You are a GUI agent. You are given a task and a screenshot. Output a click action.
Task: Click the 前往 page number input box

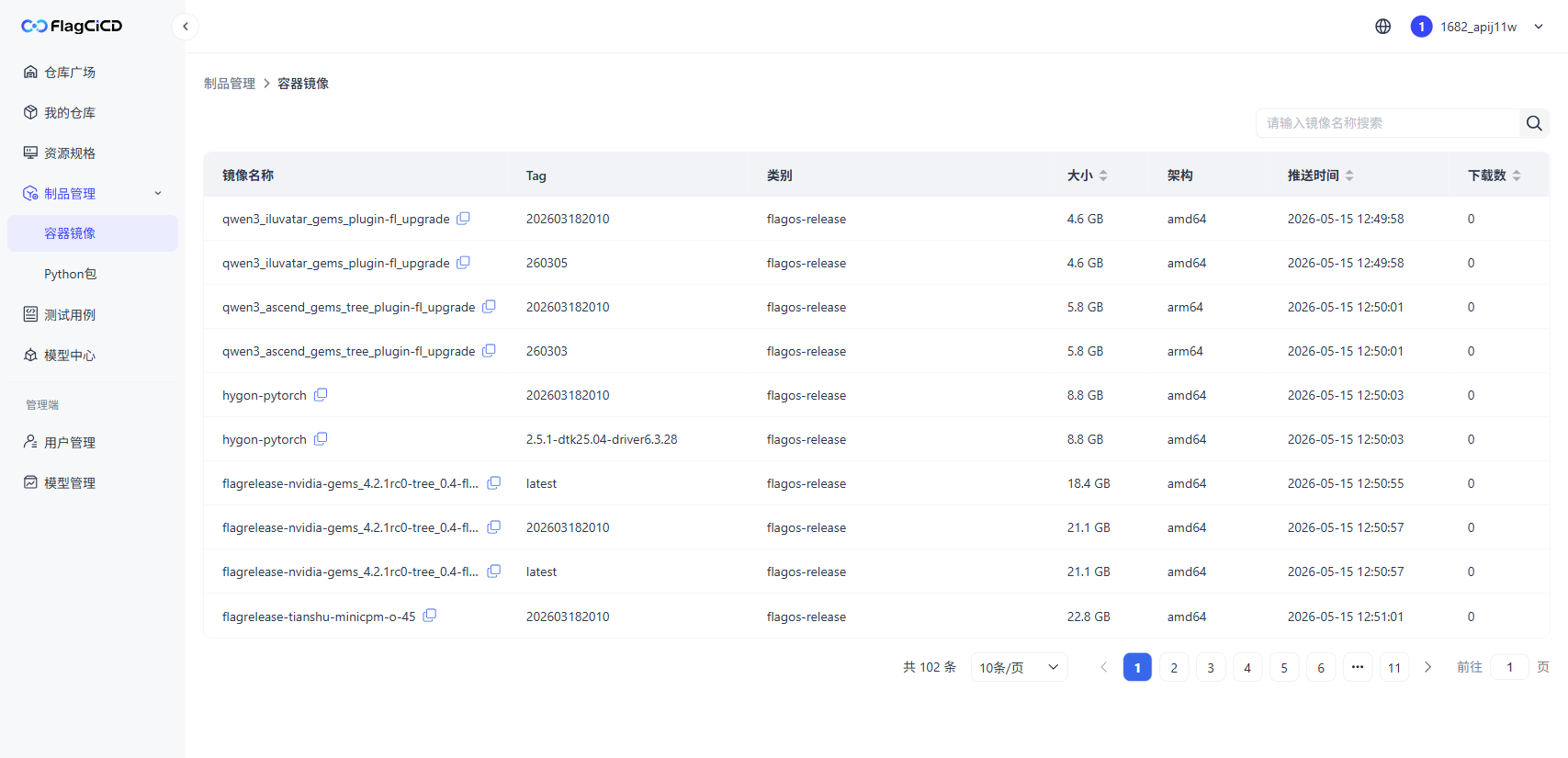(1510, 667)
